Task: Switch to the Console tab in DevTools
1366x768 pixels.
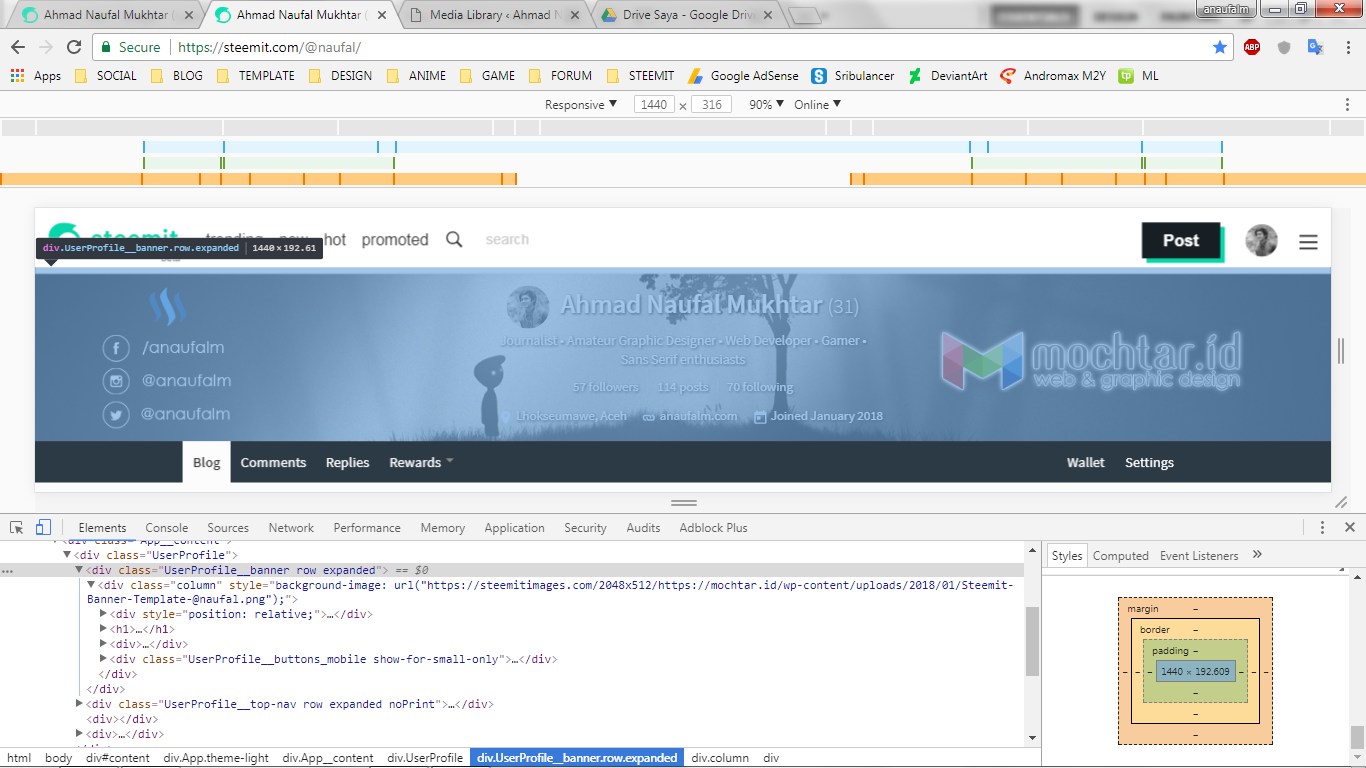Action: point(167,528)
